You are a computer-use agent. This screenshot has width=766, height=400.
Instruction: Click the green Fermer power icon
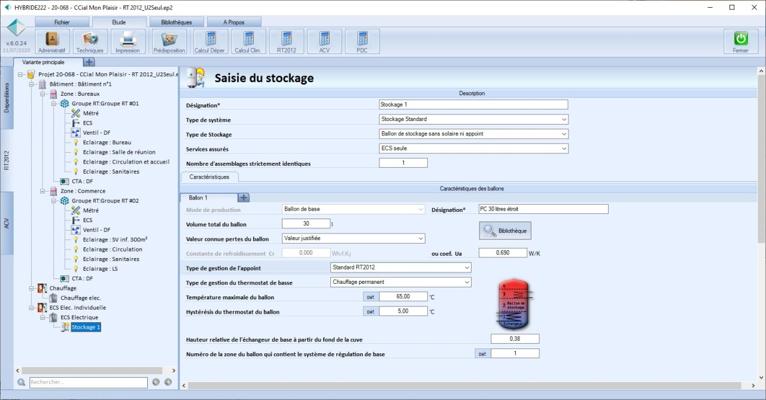click(x=740, y=41)
